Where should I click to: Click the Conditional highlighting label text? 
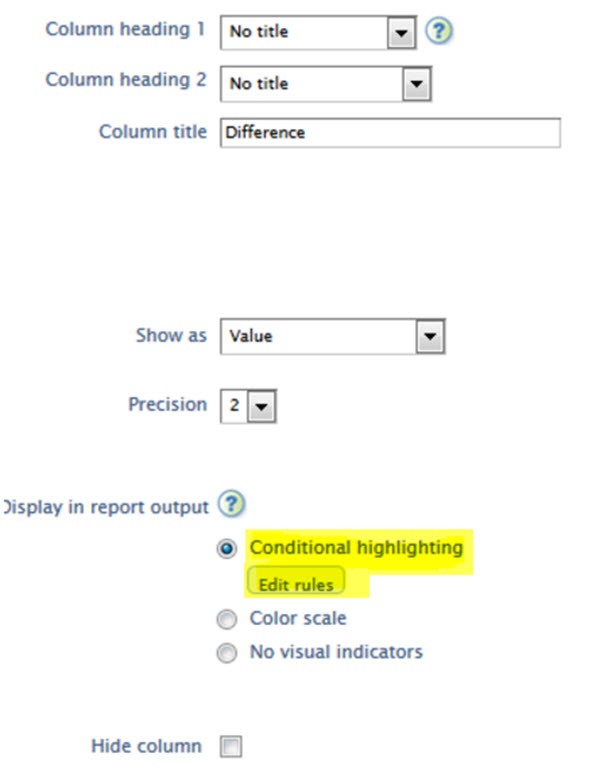tap(356, 547)
